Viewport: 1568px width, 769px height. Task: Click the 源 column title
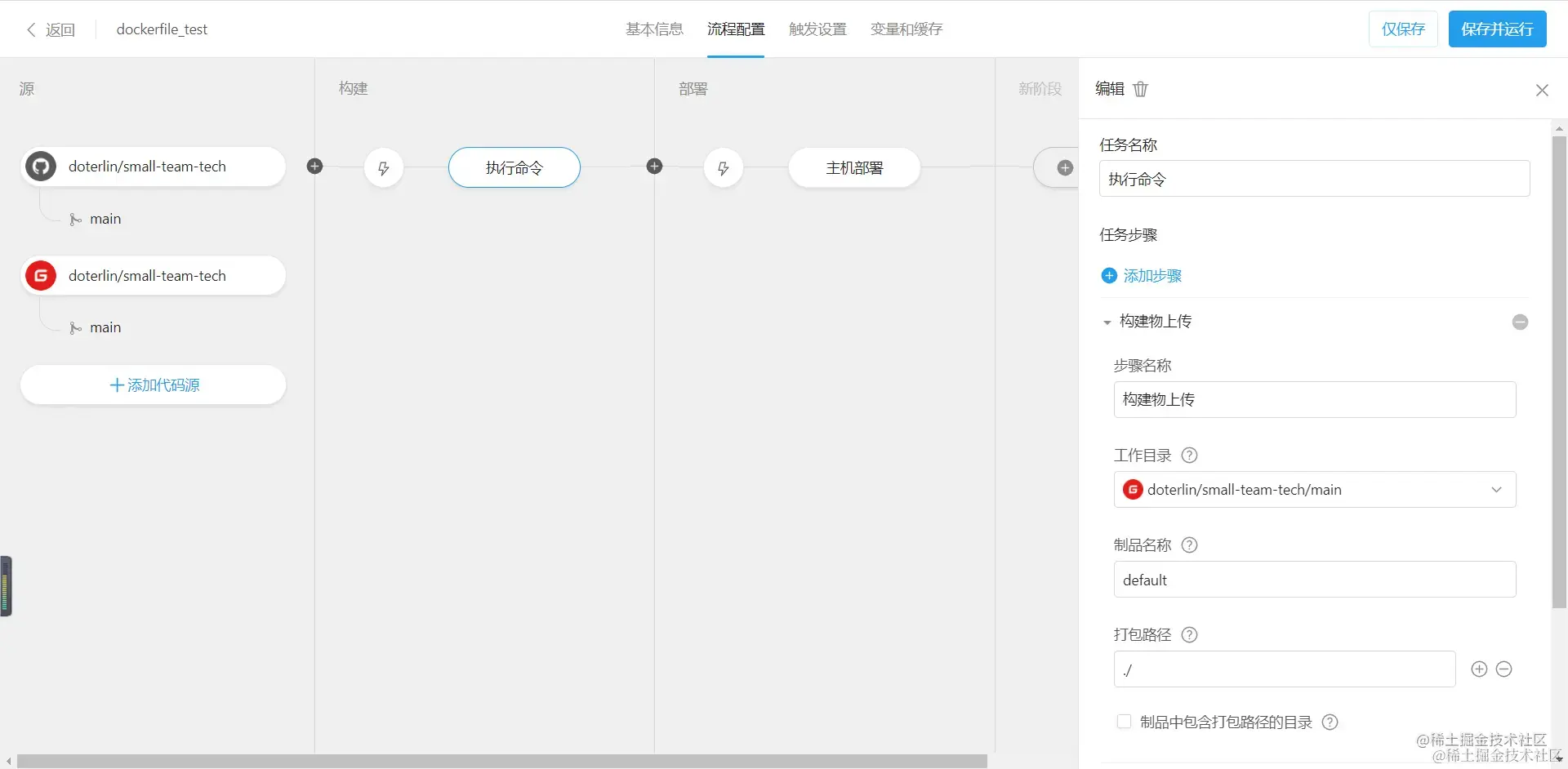coord(27,88)
